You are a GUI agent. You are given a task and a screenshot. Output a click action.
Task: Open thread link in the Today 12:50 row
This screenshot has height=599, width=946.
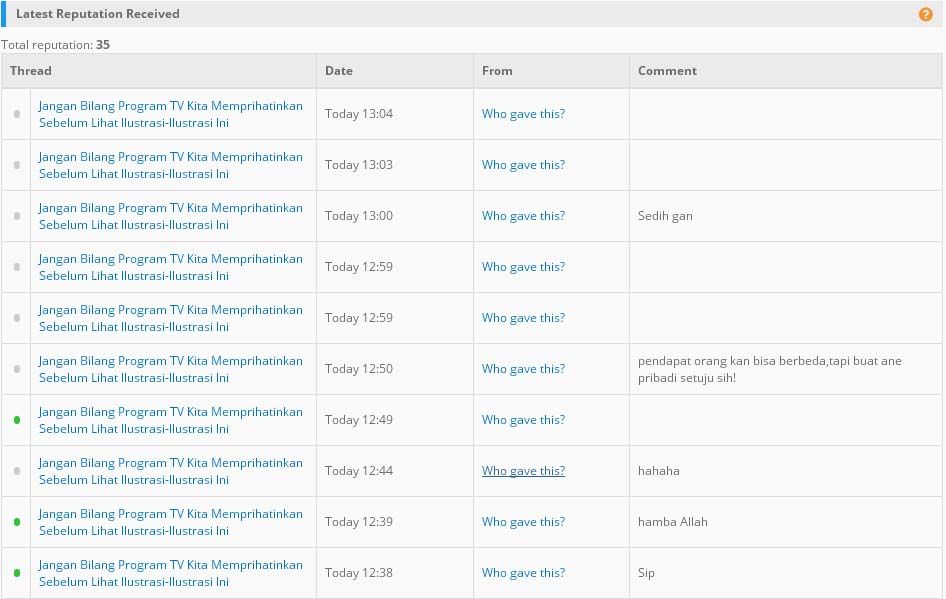(x=170, y=369)
